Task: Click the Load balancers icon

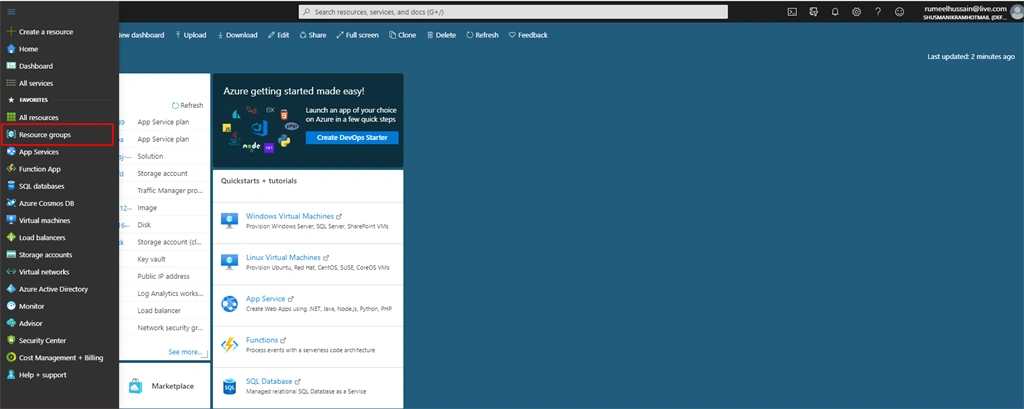Action: point(10,238)
